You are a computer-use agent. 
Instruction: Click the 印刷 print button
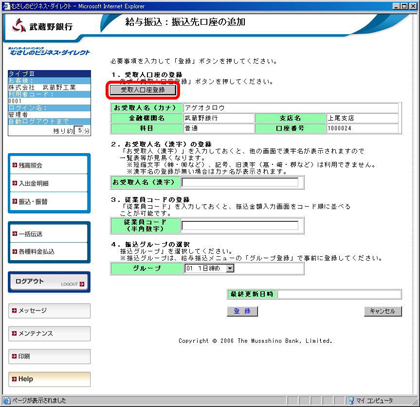coord(49,356)
